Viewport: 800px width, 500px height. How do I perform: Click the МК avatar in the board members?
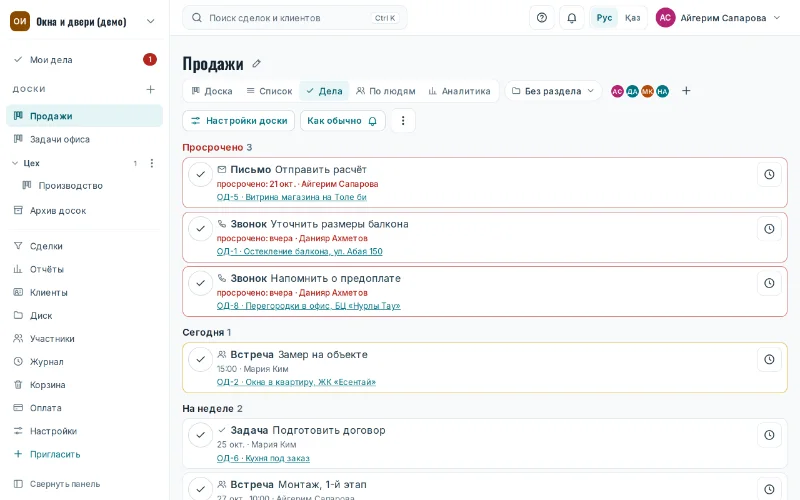[x=647, y=91]
